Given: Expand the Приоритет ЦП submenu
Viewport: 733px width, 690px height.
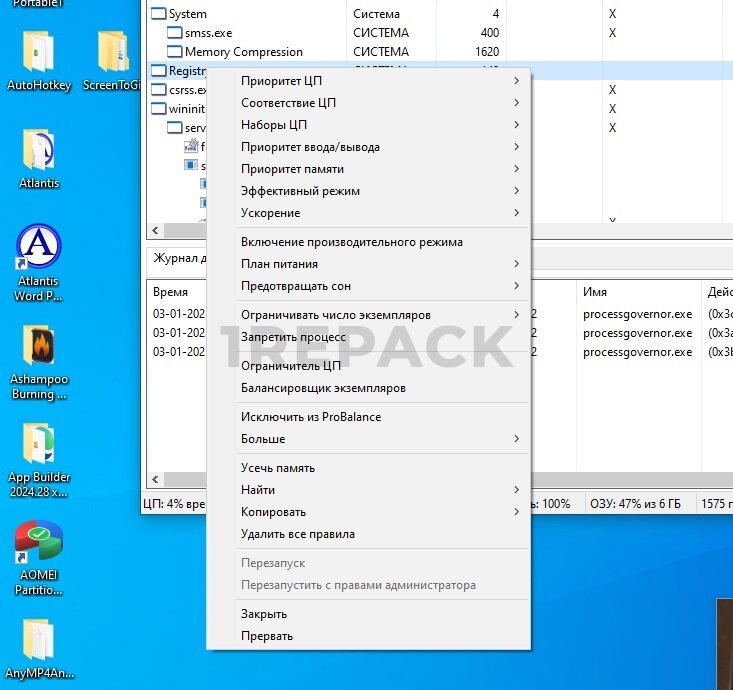Looking at the screenshot, I should (281, 81).
